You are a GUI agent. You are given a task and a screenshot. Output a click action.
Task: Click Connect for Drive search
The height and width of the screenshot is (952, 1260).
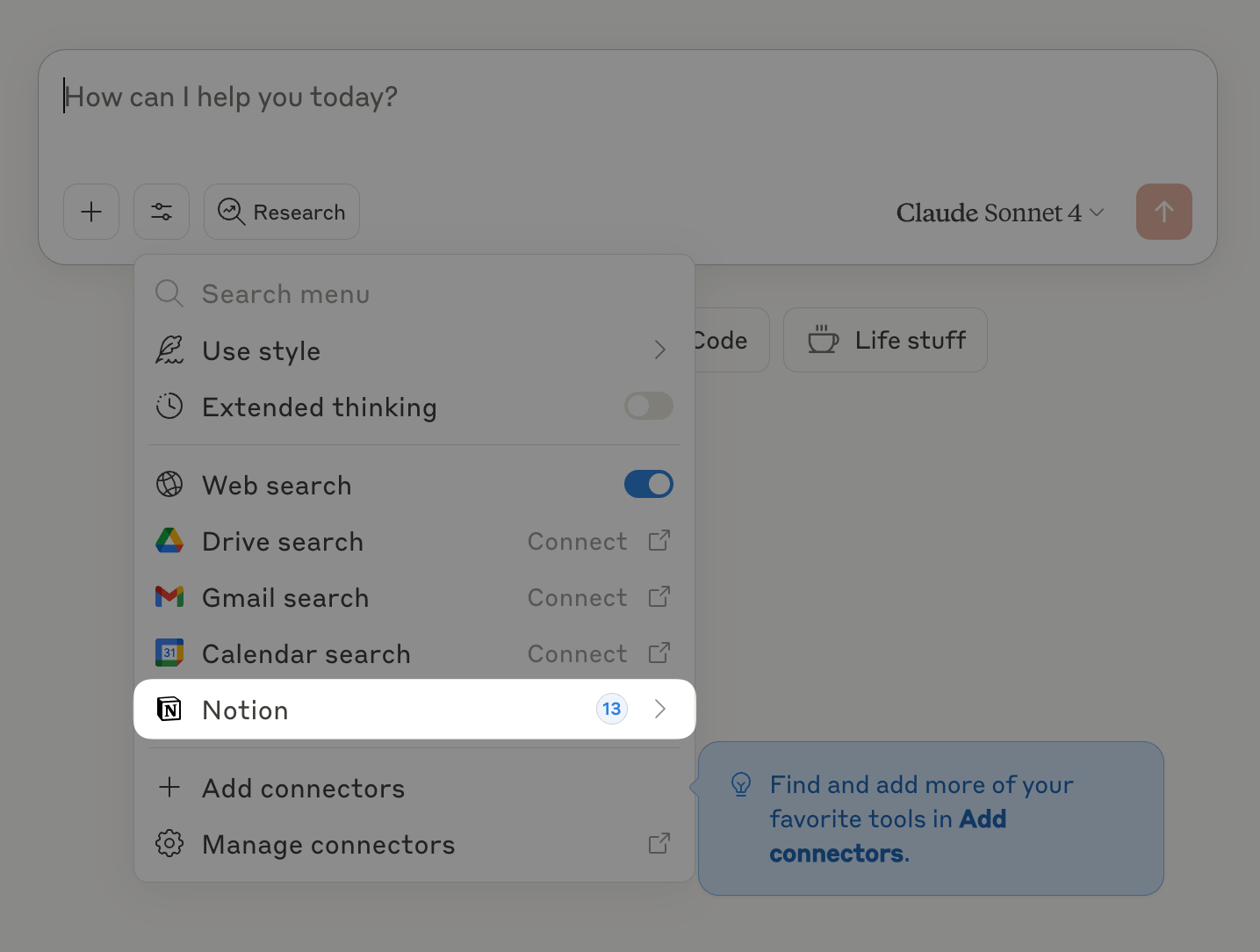[x=577, y=542]
